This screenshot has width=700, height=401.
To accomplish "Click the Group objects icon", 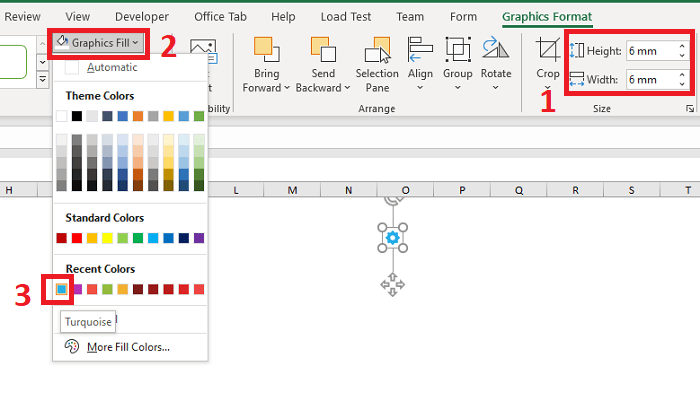I will coord(458,50).
